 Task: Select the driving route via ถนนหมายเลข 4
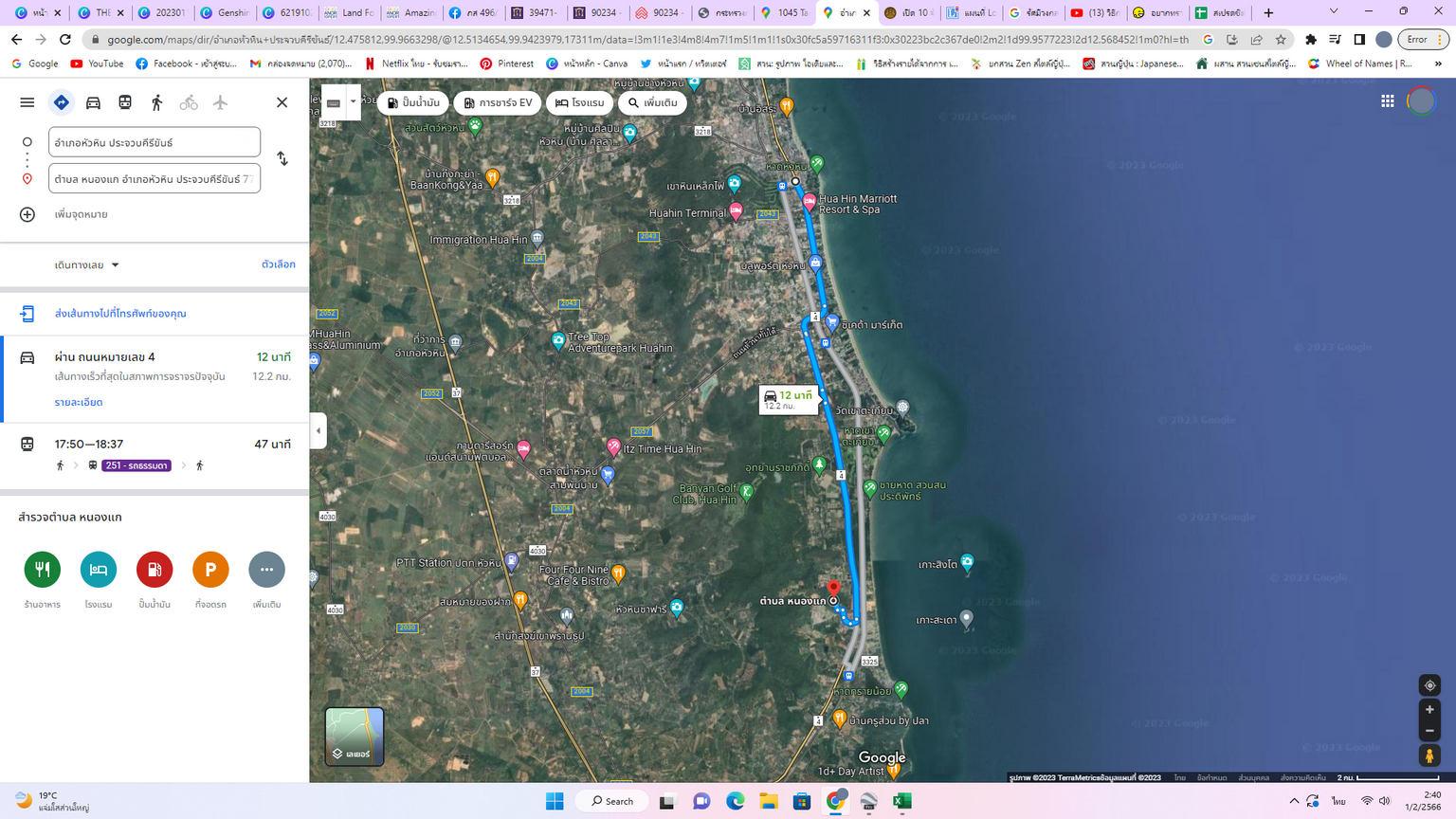point(155,379)
